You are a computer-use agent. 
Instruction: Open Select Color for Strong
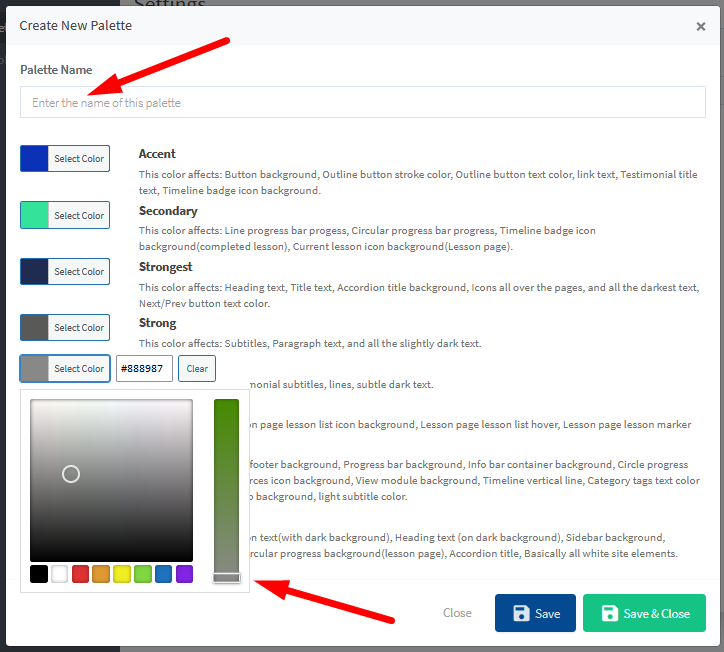pos(79,327)
